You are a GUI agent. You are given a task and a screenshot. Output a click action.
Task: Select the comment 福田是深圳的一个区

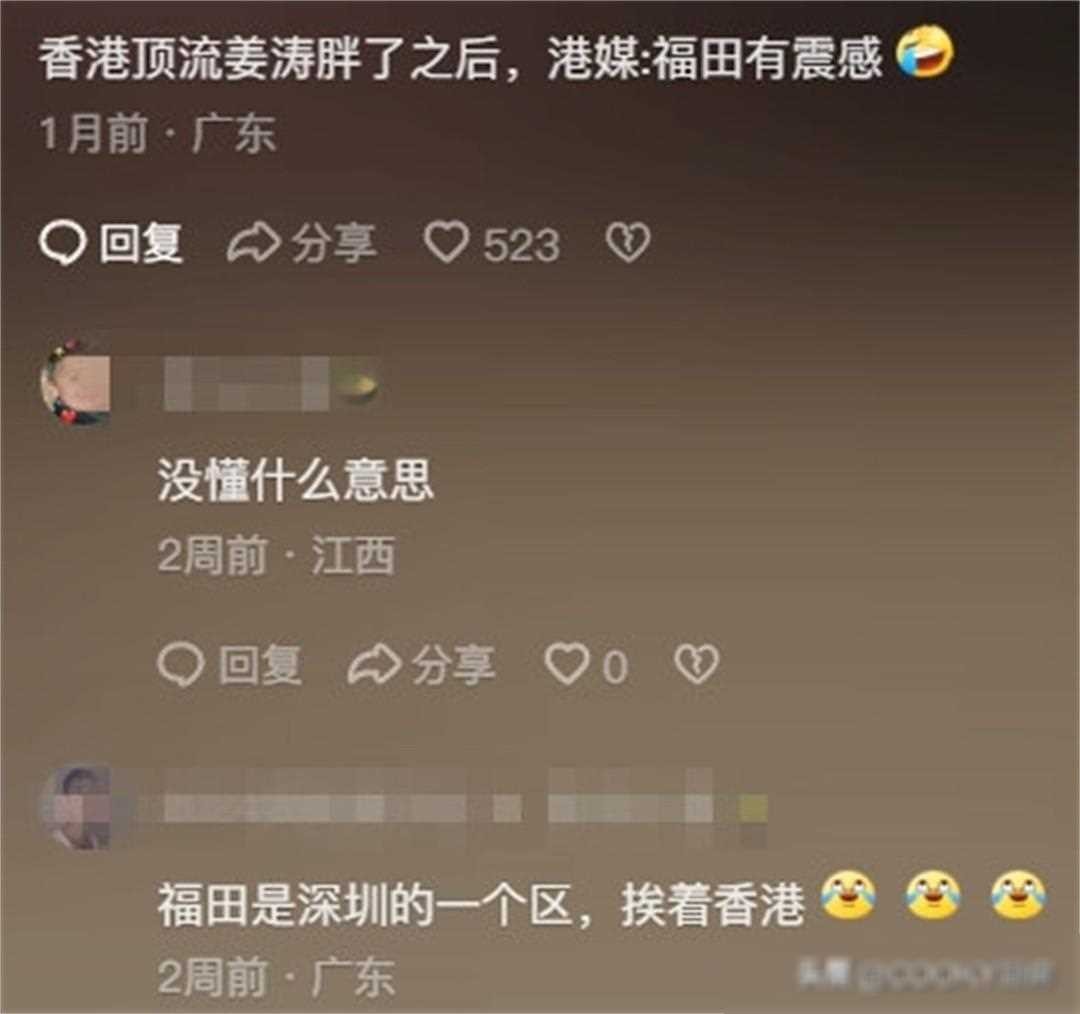click(x=366, y=904)
